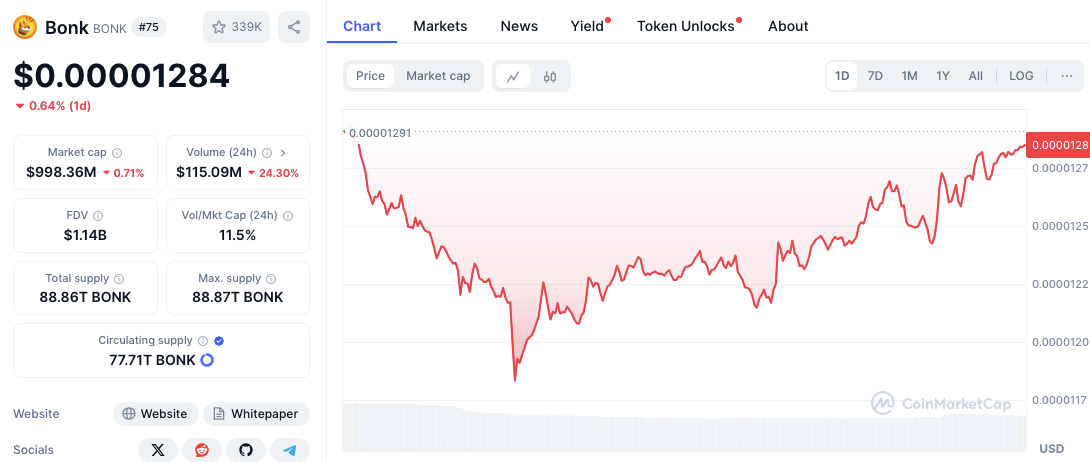Open the Telegram social icon
Viewport: 1090px width, 462px height.
coord(290,450)
